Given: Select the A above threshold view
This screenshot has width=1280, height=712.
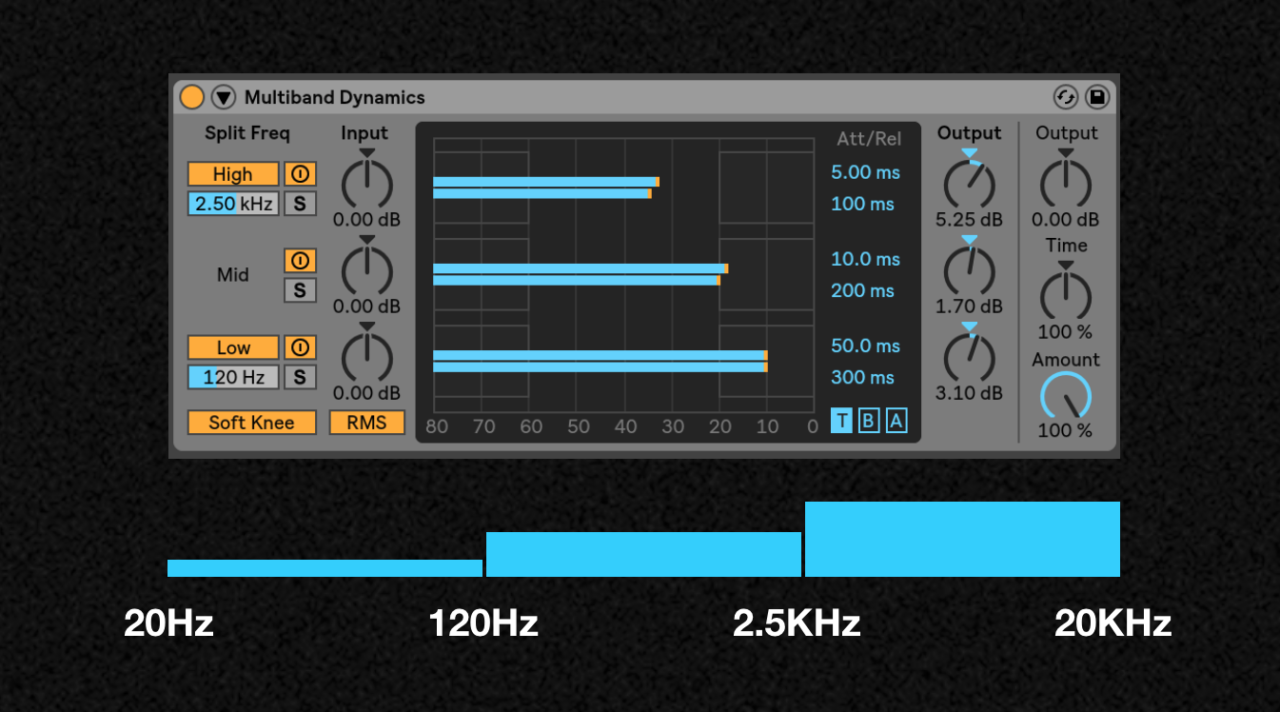Looking at the screenshot, I should 895,420.
